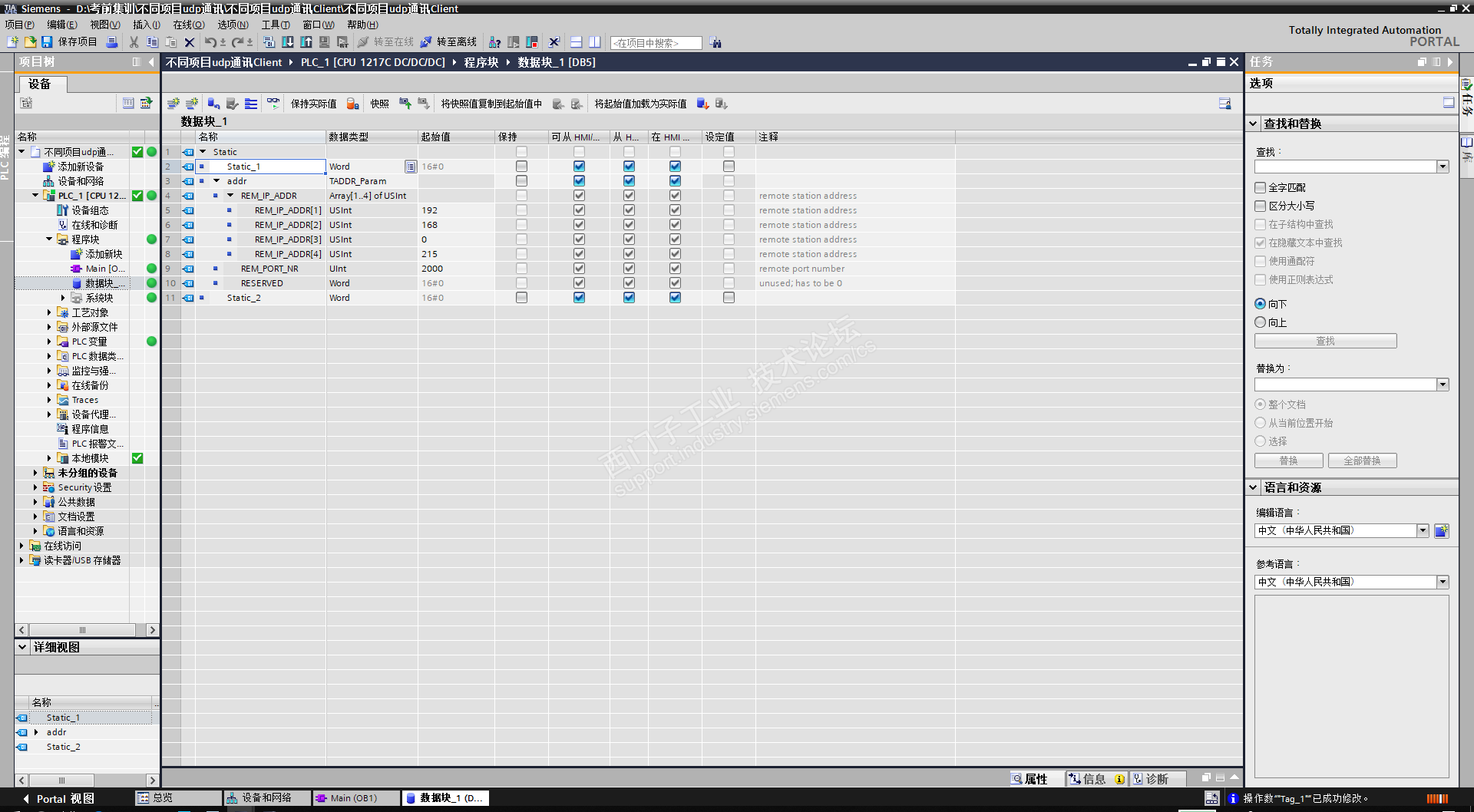Collapse the 语言和资源 section
This screenshot has height=812, width=1474.
point(1254,487)
